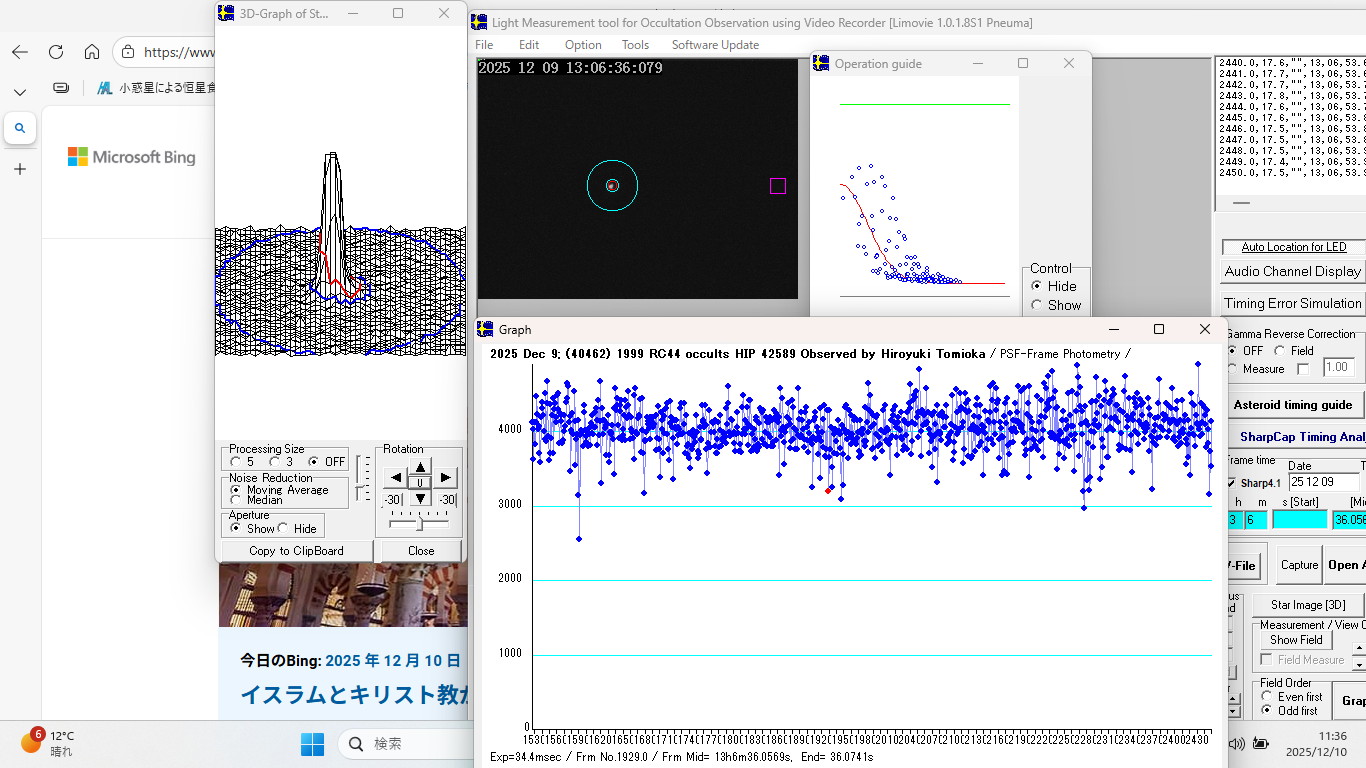Open new vertical tab with plus icon

click(20, 169)
